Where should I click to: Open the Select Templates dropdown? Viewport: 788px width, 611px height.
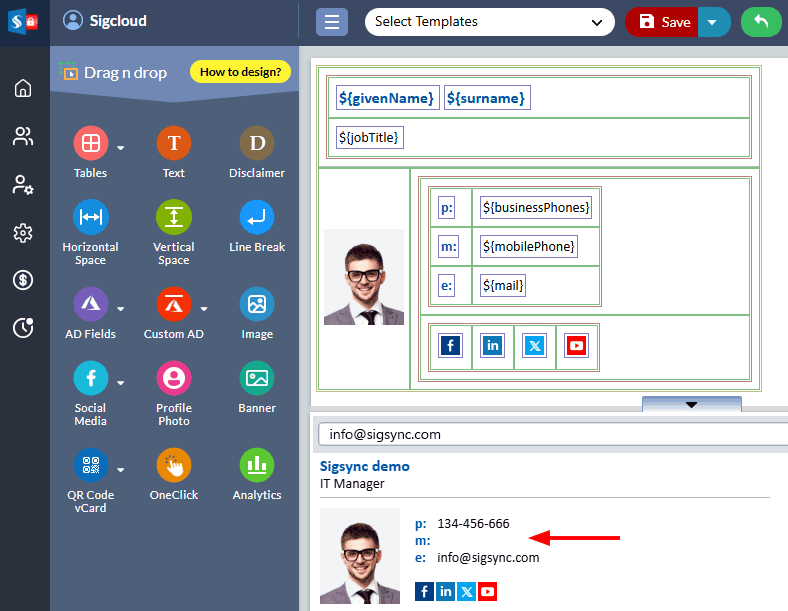(x=489, y=22)
